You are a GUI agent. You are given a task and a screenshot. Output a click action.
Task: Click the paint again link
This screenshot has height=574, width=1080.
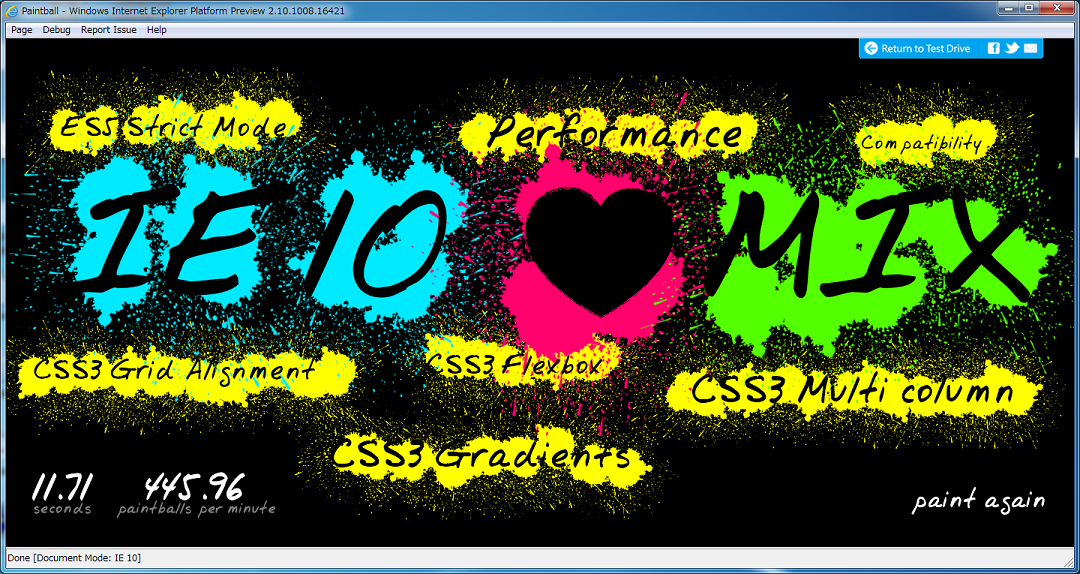978,501
